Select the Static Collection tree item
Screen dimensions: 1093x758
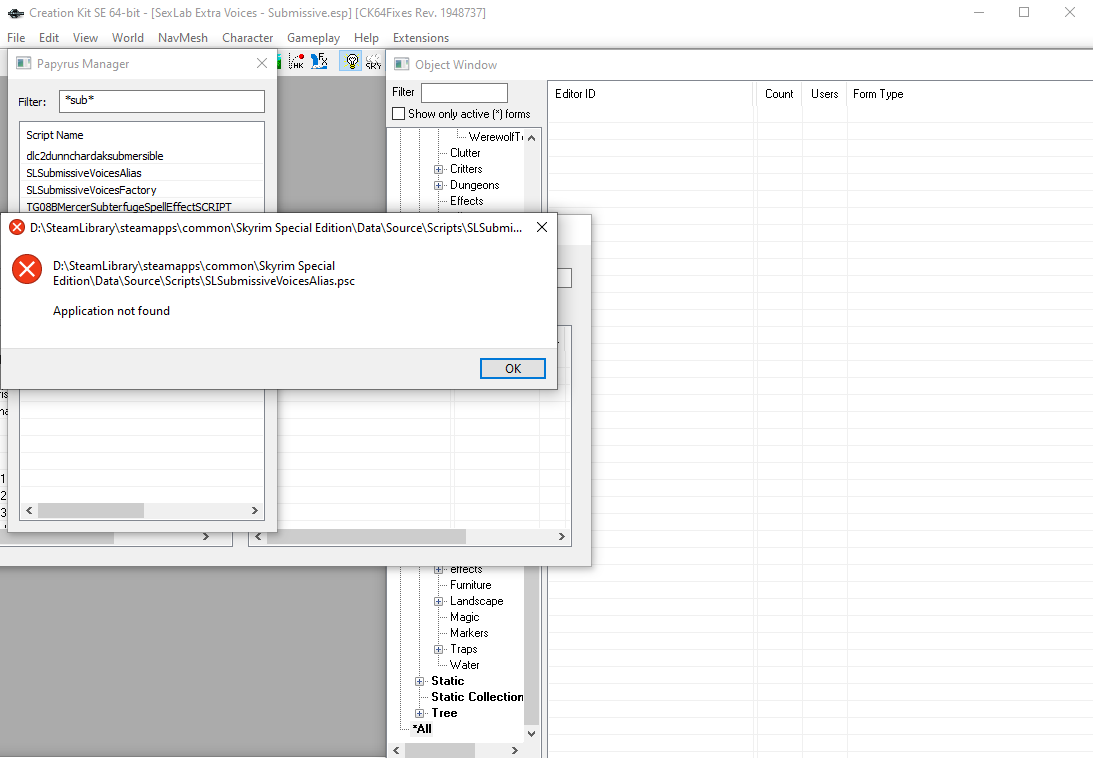pyautogui.click(x=477, y=697)
